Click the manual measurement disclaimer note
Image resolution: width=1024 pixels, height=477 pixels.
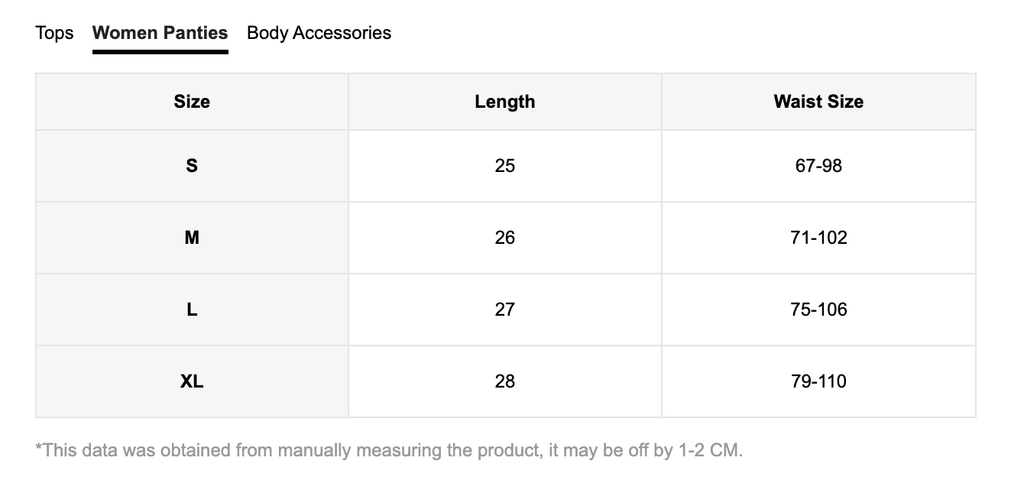[389, 450]
